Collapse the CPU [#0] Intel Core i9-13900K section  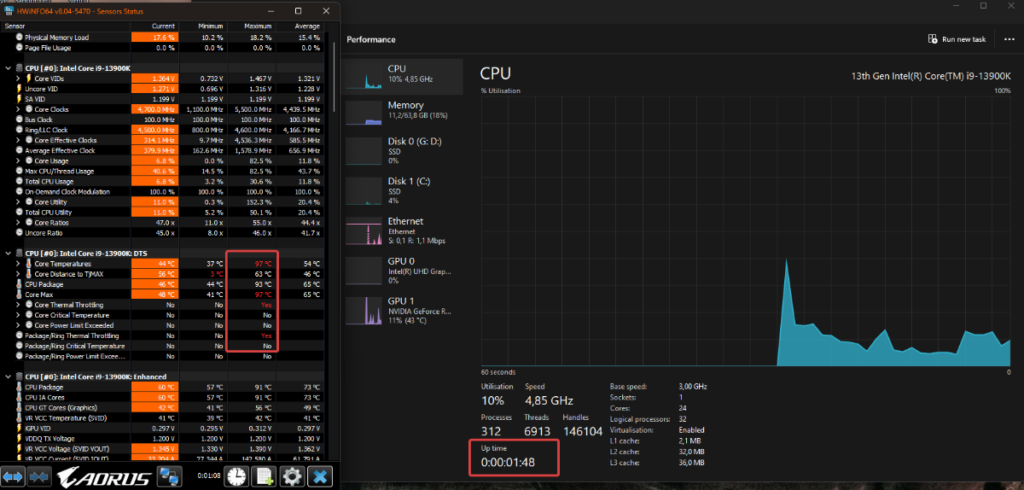point(8,68)
